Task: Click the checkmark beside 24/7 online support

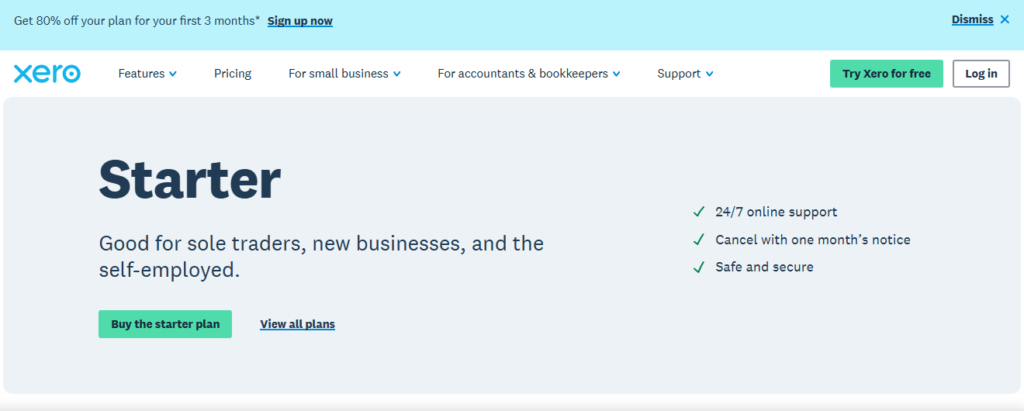Action: point(699,212)
